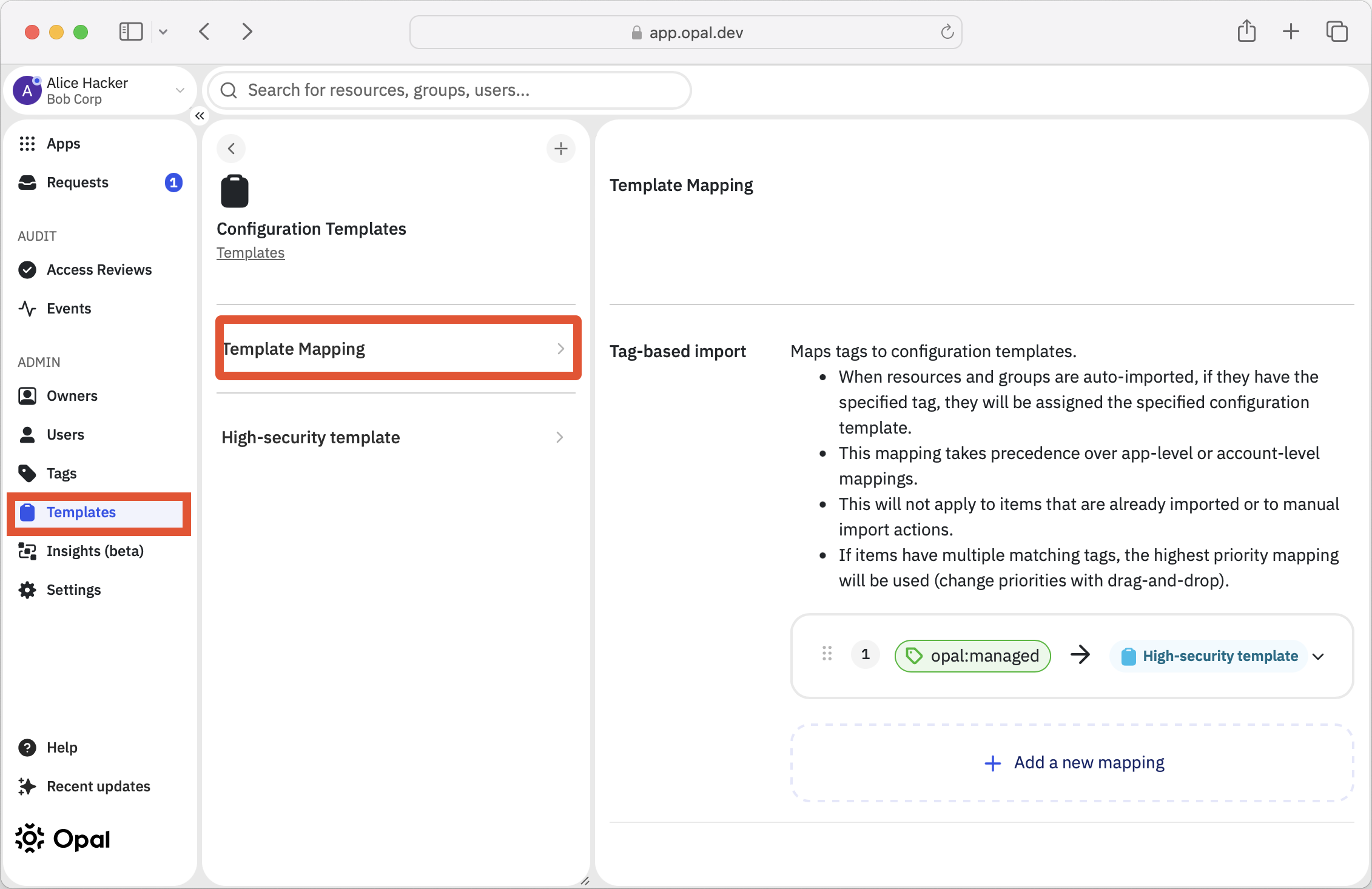The image size is (1372, 889).
Task: Navigate back in Safari
Action: 204,32
